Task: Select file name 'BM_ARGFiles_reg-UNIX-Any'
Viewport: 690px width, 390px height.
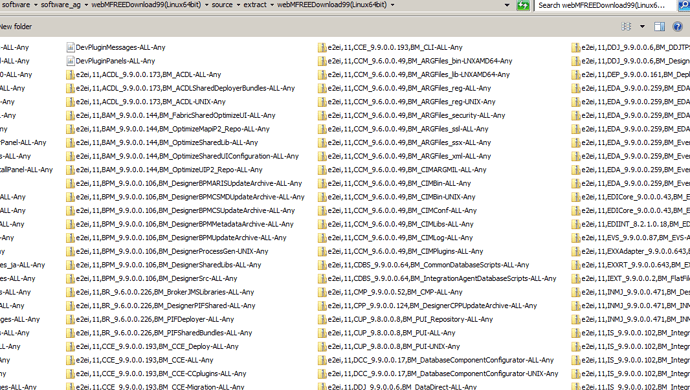Action: point(451,102)
